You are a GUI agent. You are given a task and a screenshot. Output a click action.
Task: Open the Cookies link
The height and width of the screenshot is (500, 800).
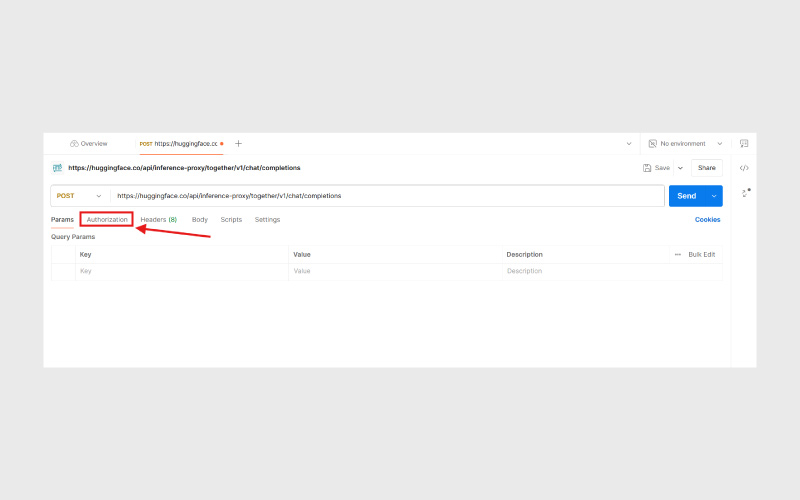pos(707,219)
